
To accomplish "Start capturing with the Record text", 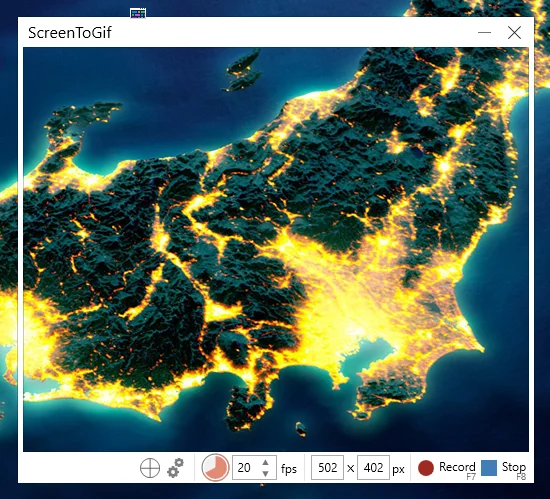I will pos(457,467).
